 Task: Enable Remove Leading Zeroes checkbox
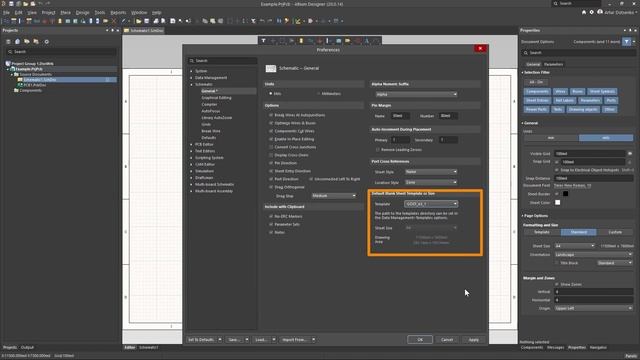pos(378,150)
